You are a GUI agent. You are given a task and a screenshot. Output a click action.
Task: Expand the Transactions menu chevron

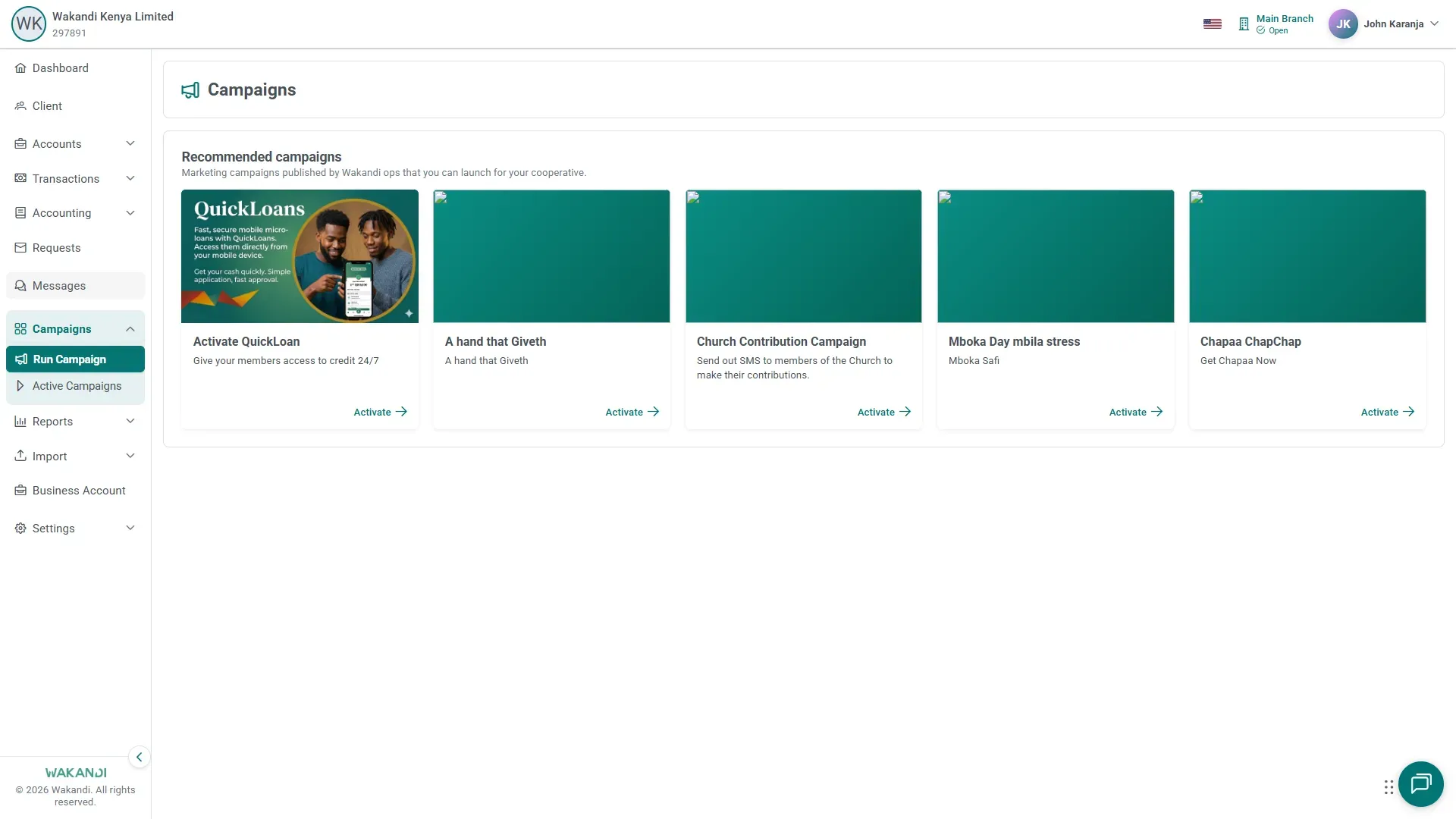point(130,178)
